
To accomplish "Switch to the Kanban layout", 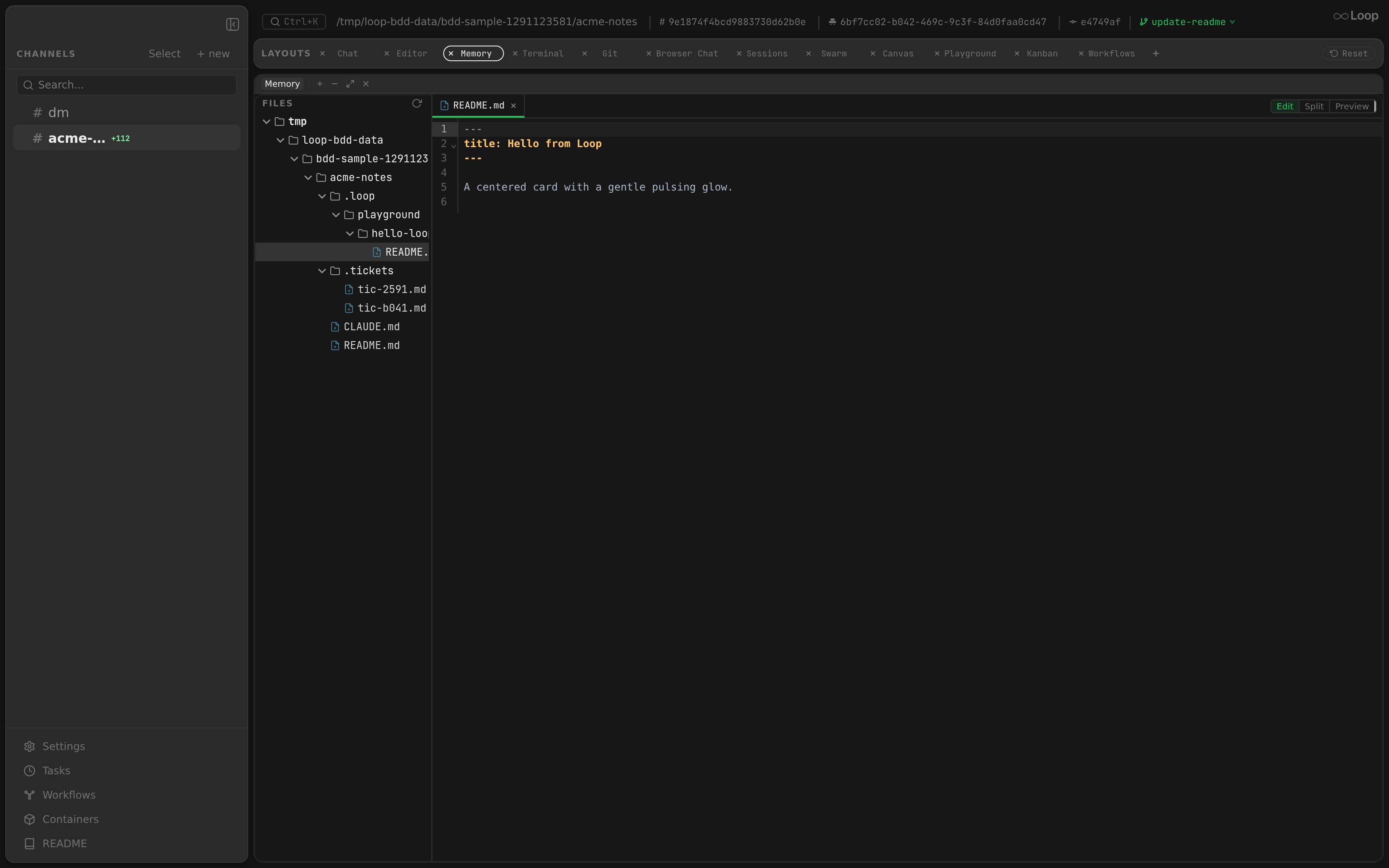I will point(1042,53).
